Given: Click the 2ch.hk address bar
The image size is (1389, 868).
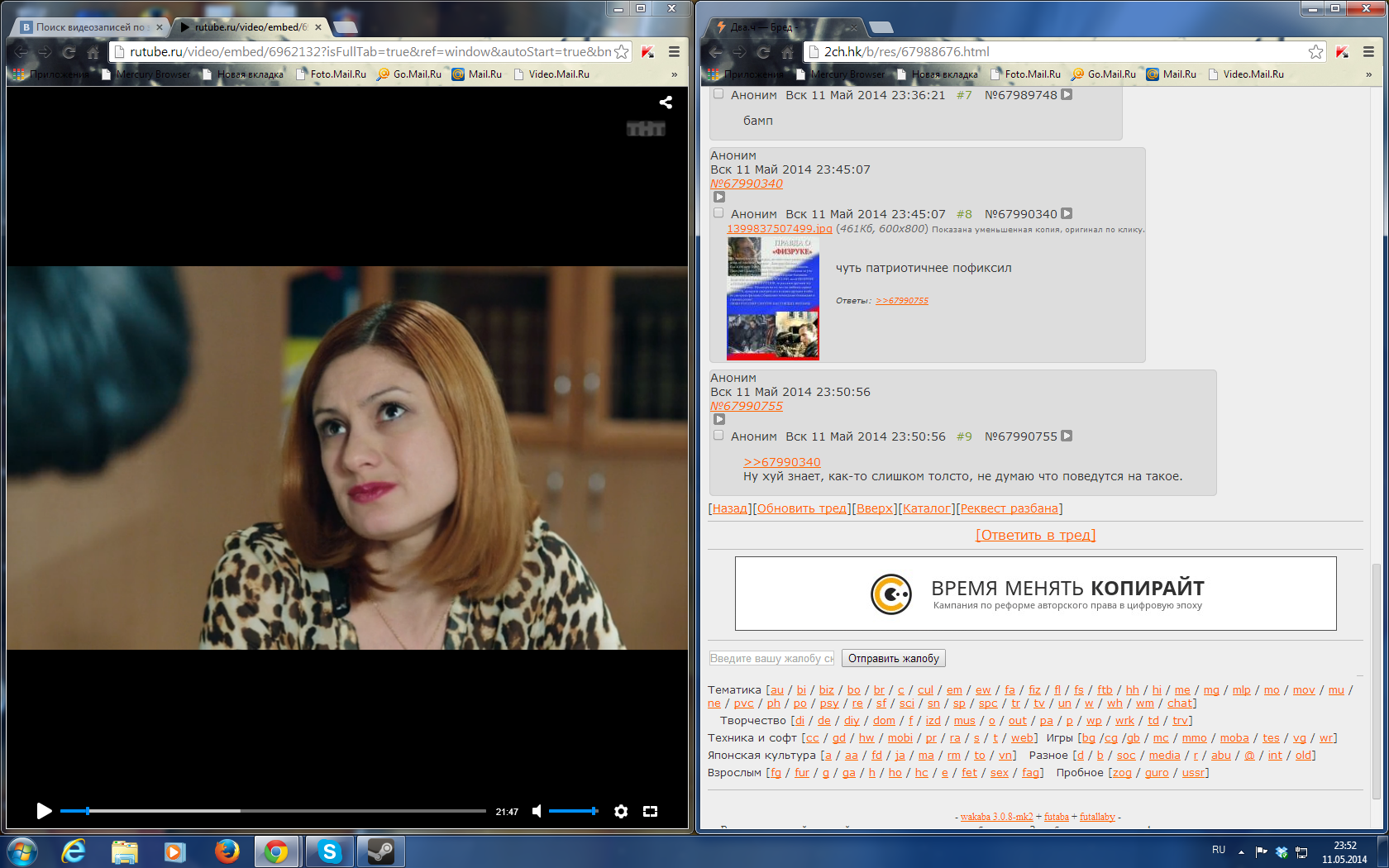Looking at the screenshot, I should click(x=1063, y=52).
